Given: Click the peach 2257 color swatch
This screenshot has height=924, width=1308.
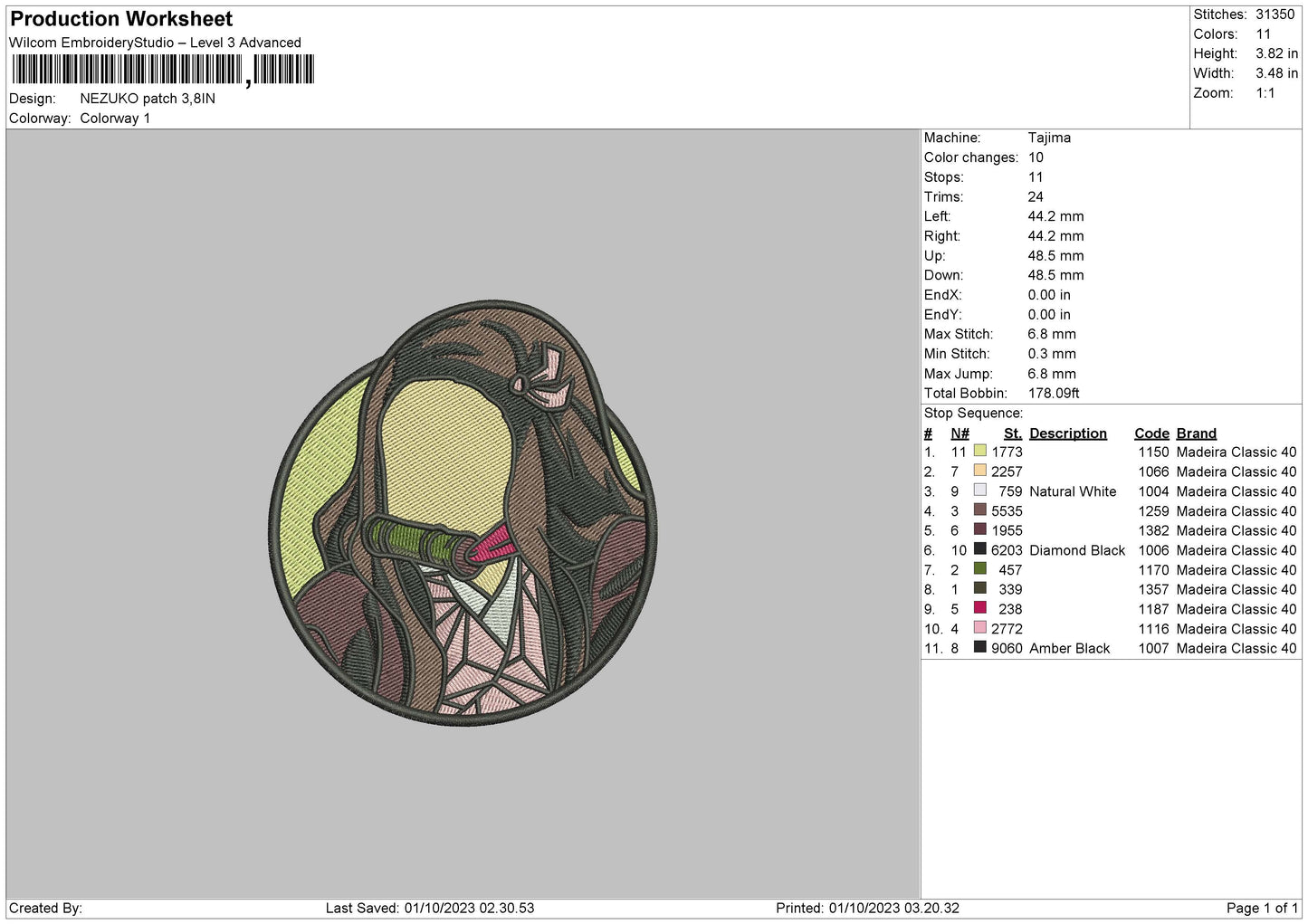Looking at the screenshot, I should 979,471.
